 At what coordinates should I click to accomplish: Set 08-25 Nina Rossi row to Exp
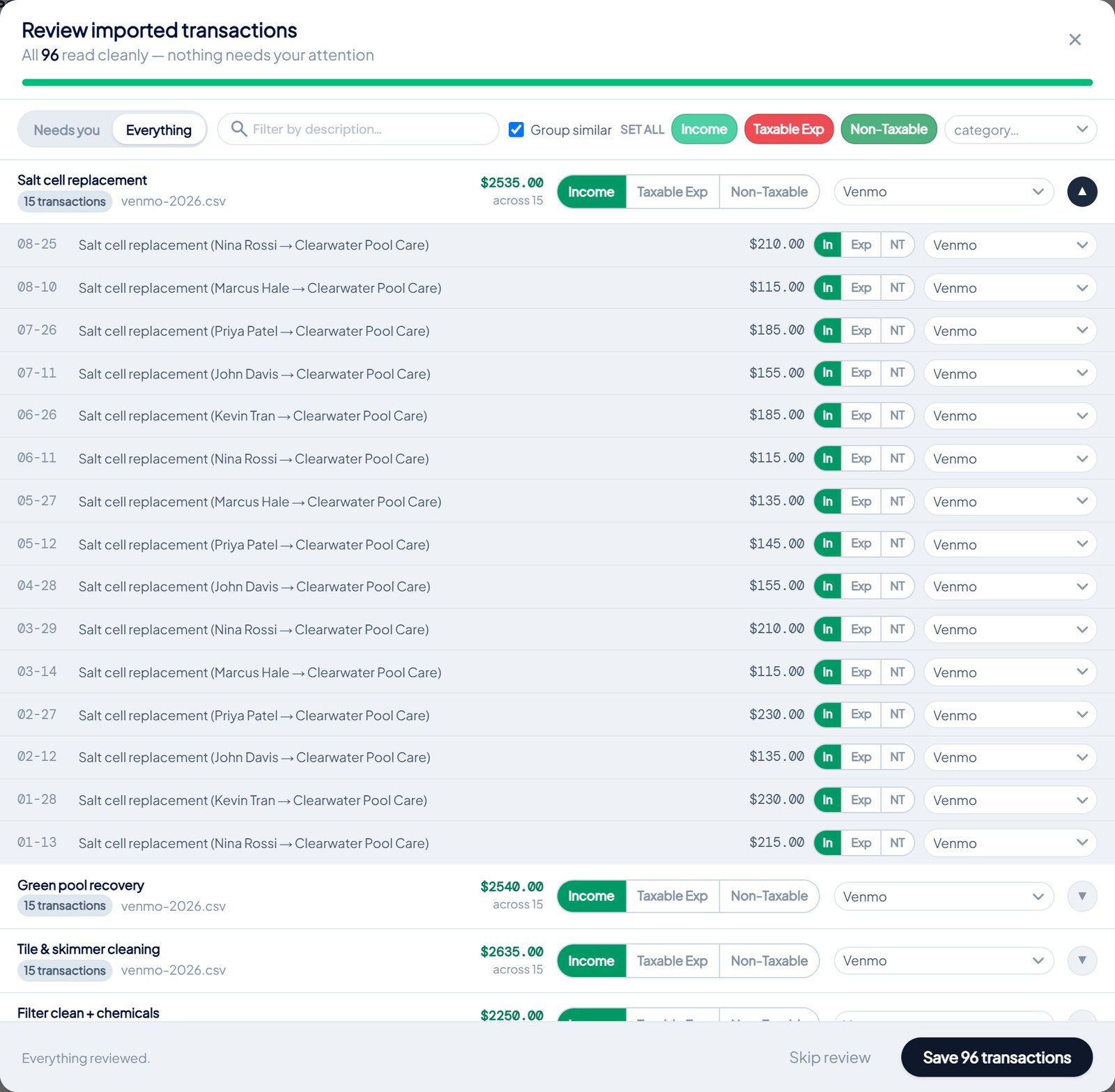(861, 245)
